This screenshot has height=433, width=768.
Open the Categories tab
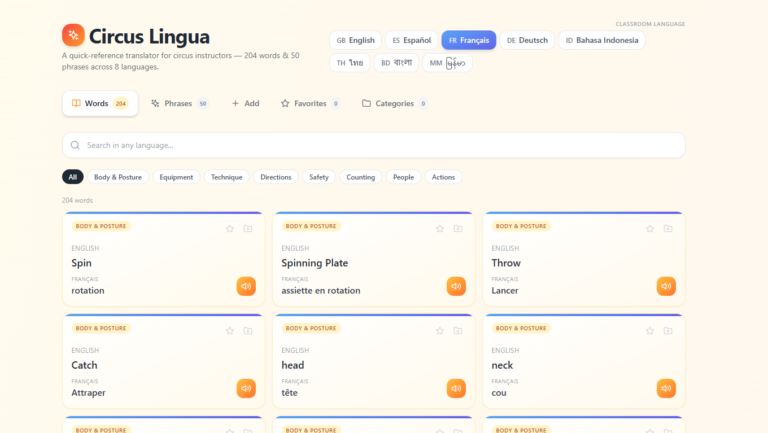394,103
